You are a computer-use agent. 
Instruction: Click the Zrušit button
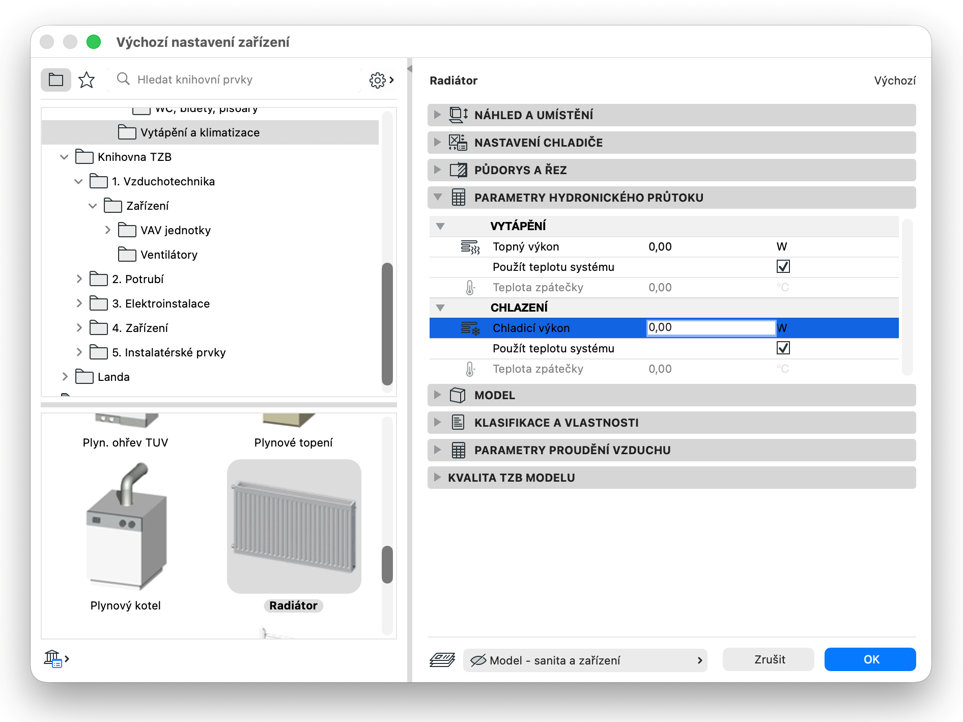[x=769, y=659]
